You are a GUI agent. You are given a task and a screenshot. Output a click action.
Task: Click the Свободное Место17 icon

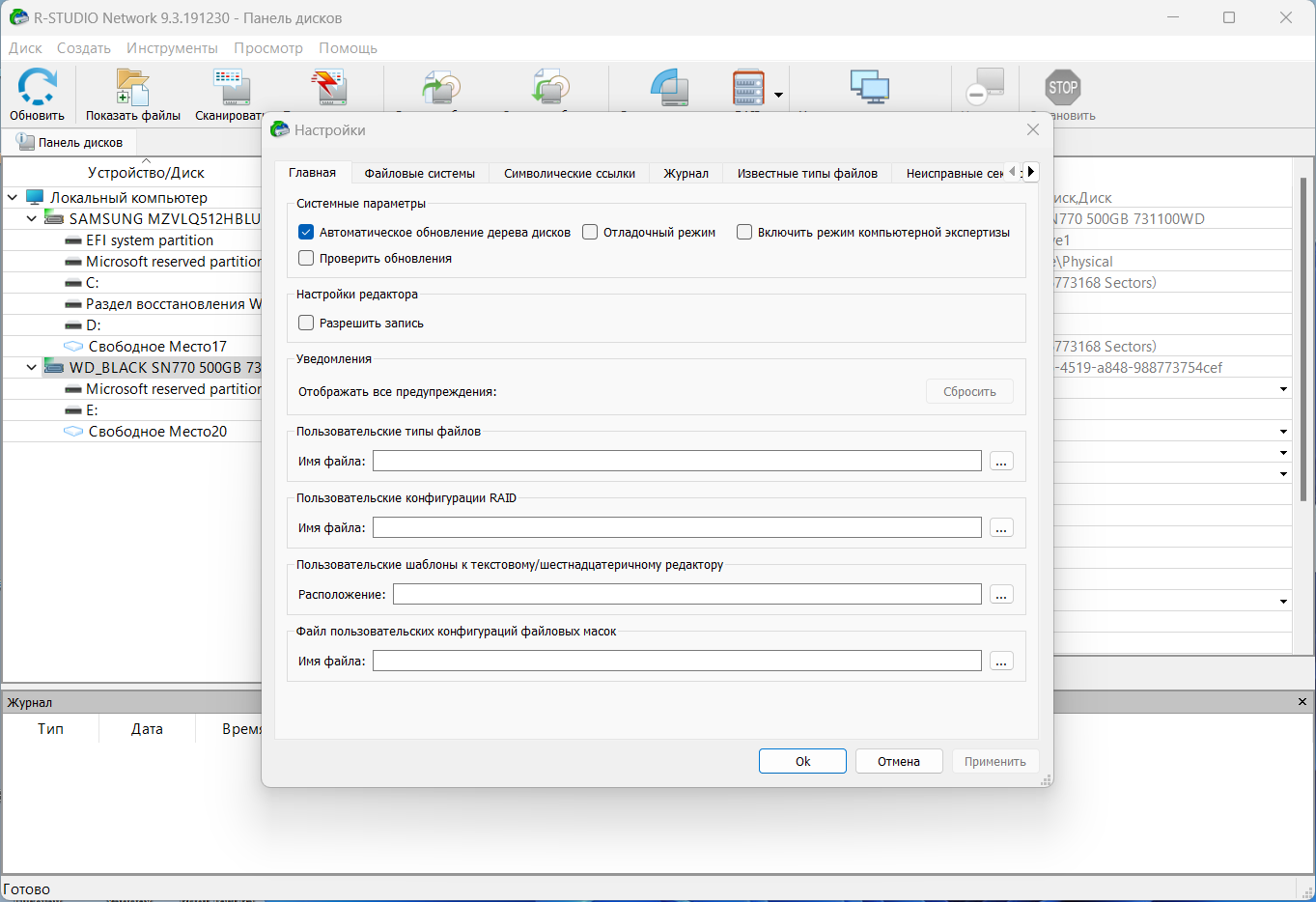point(73,346)
